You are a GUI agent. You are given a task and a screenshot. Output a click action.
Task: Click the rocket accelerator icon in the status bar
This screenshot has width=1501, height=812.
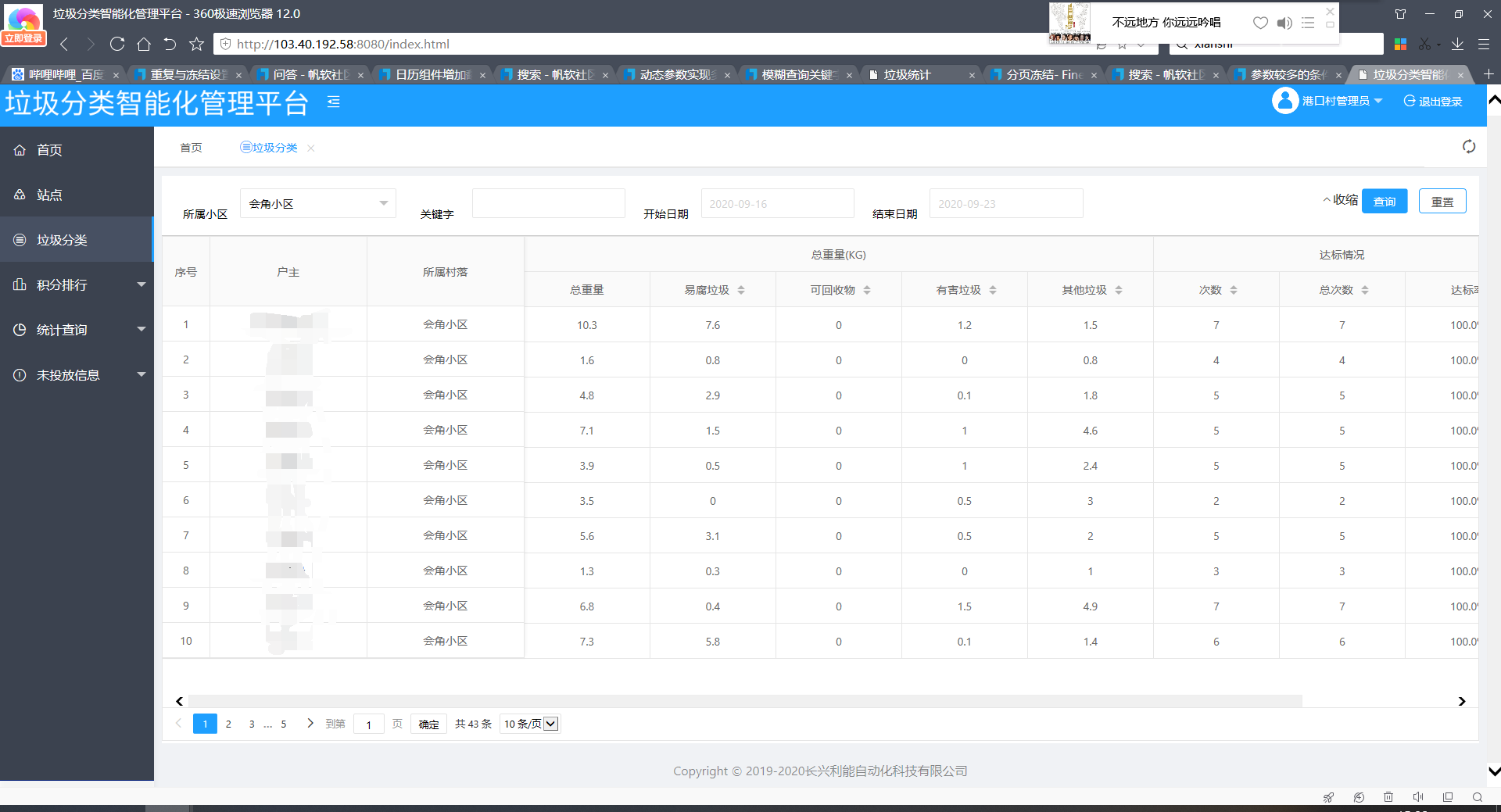pyautogui.click(x=1328, y=797)
